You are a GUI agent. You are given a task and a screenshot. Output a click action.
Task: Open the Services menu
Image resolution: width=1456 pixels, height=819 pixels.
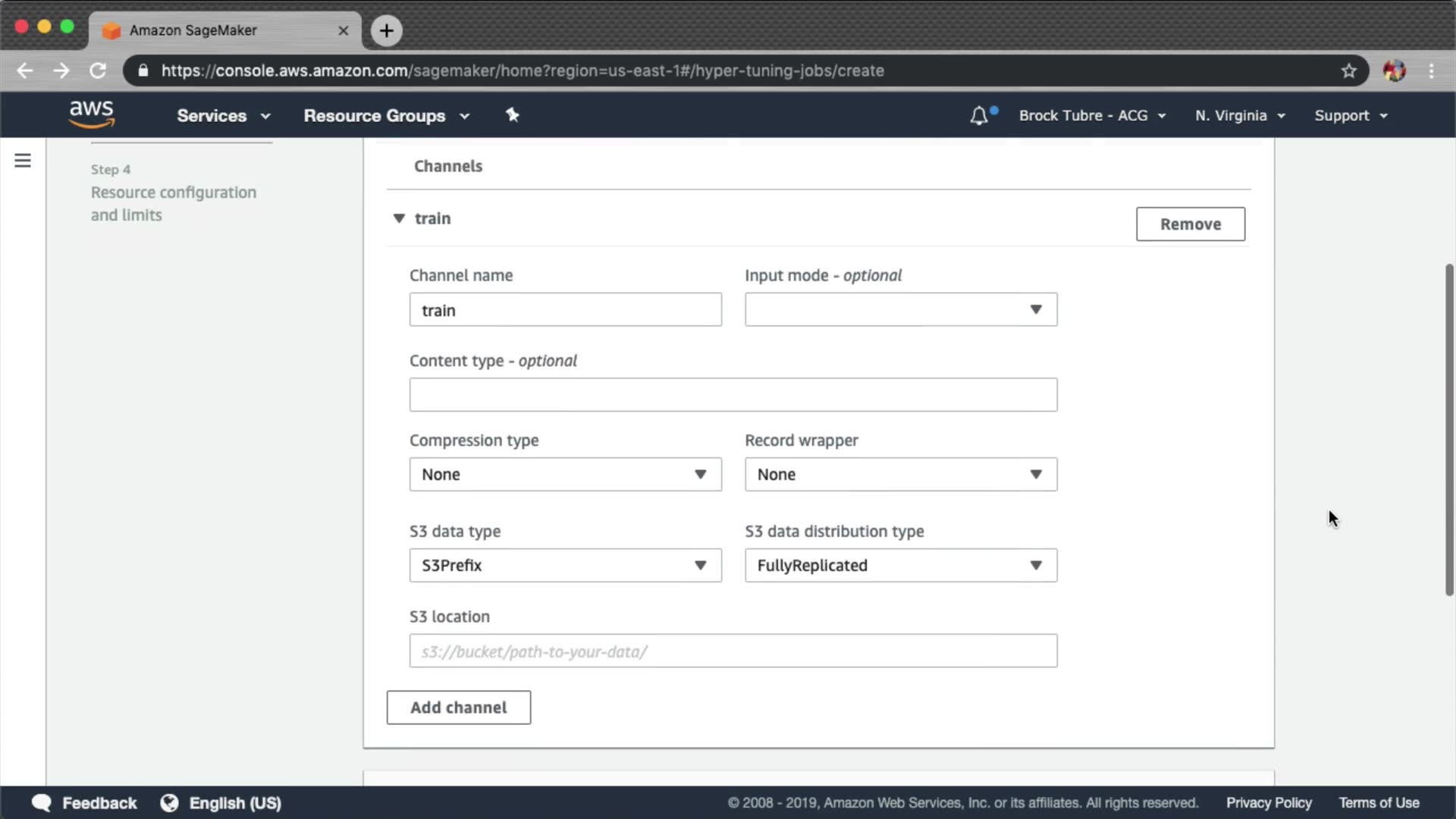click(x=223, y=116)
